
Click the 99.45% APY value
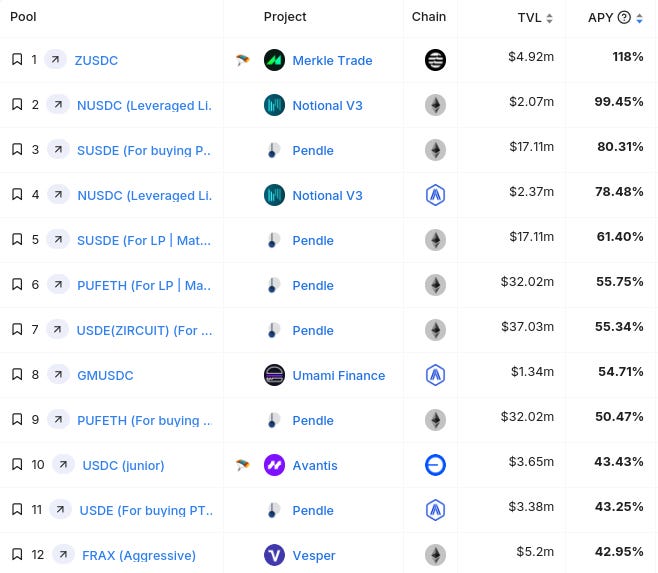coord(619,101)
